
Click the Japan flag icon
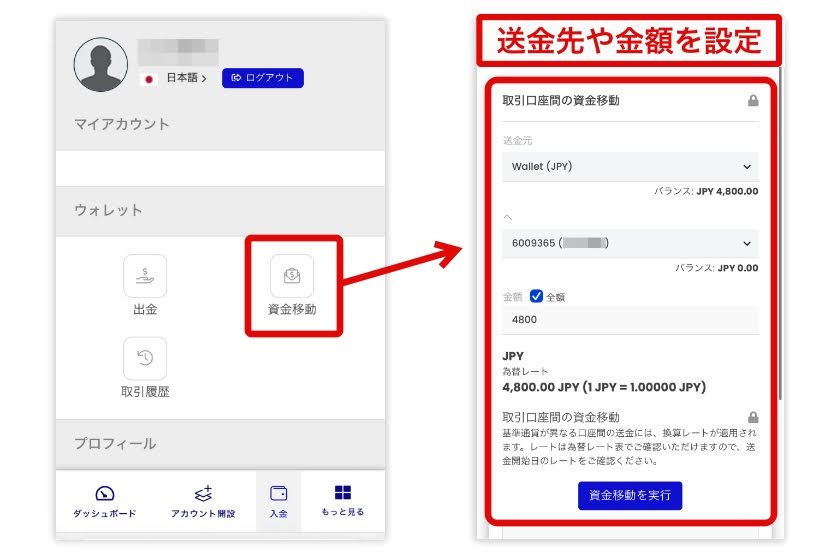pos(149,79)
